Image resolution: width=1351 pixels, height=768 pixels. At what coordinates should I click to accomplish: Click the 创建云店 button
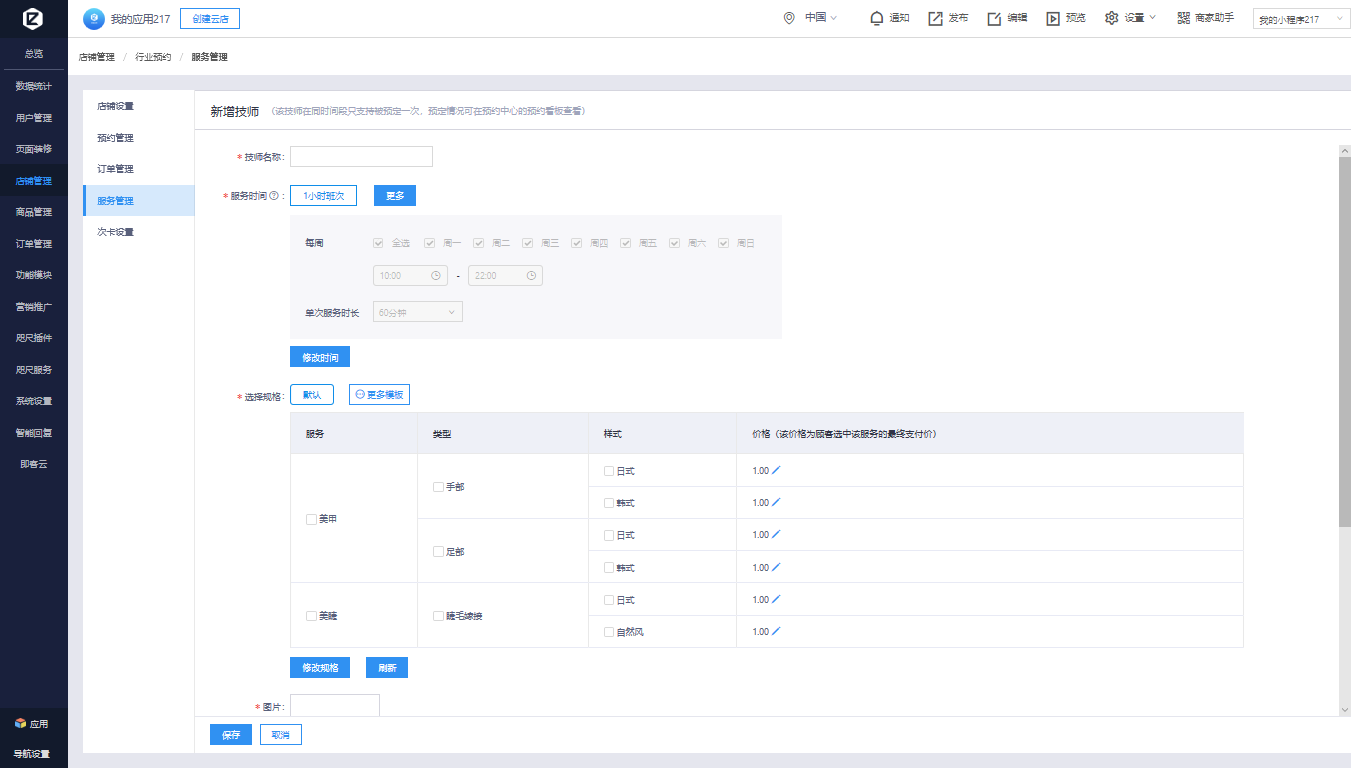[x=210, y=18]
